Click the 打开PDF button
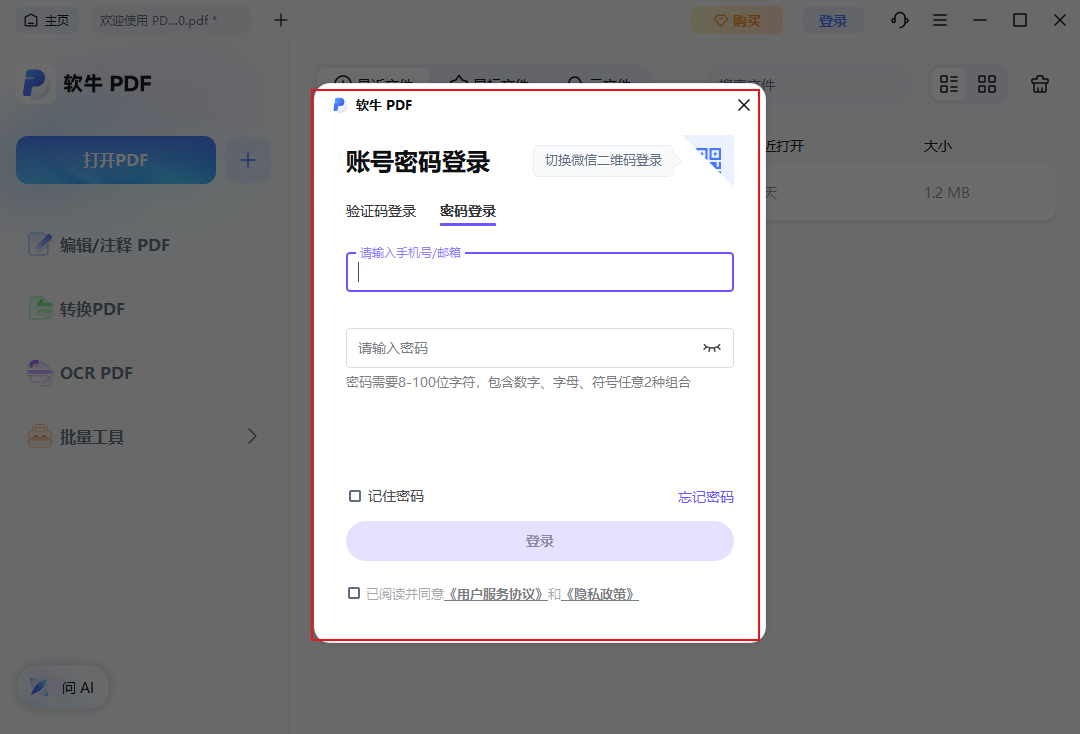 [x=116, y=160]
